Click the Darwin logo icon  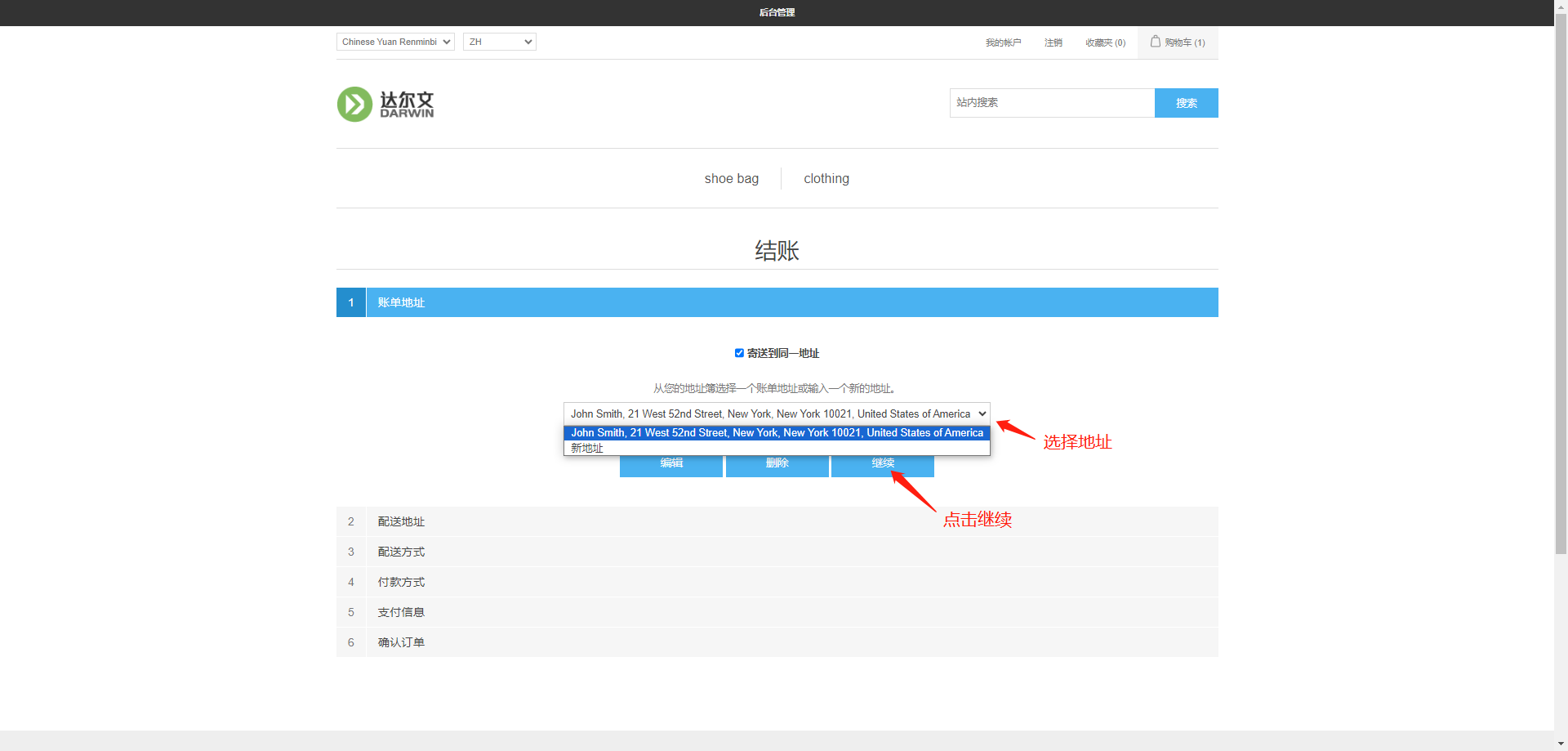354,105
